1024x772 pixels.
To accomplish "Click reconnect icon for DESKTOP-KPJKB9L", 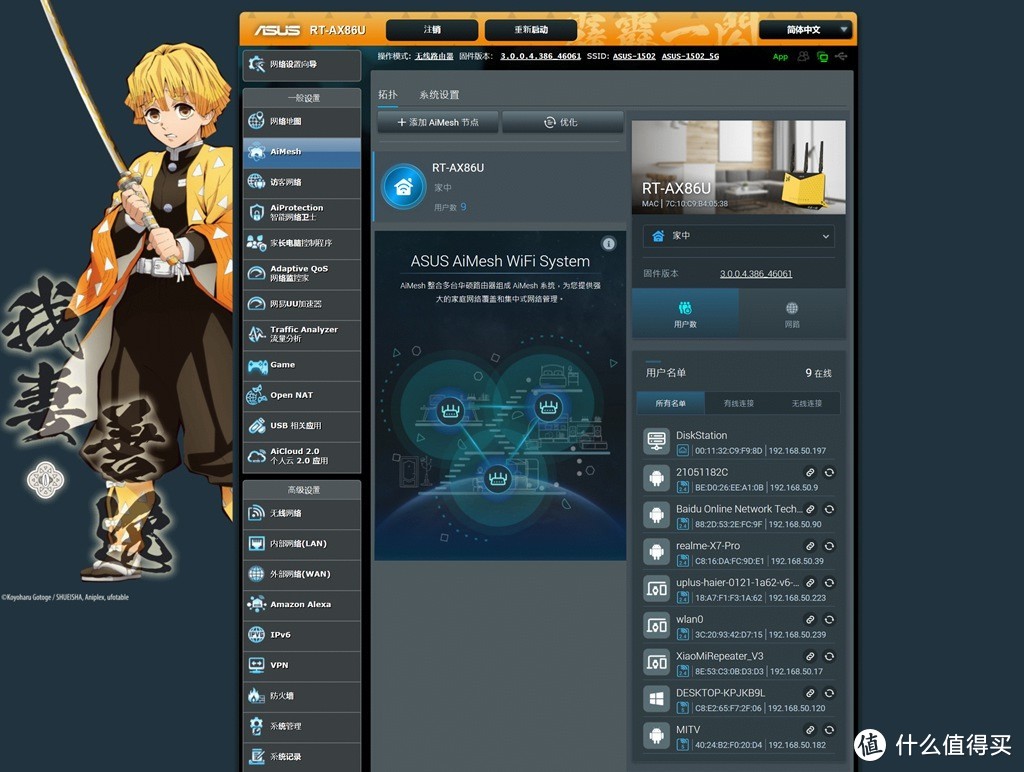I will pos(829,693).
